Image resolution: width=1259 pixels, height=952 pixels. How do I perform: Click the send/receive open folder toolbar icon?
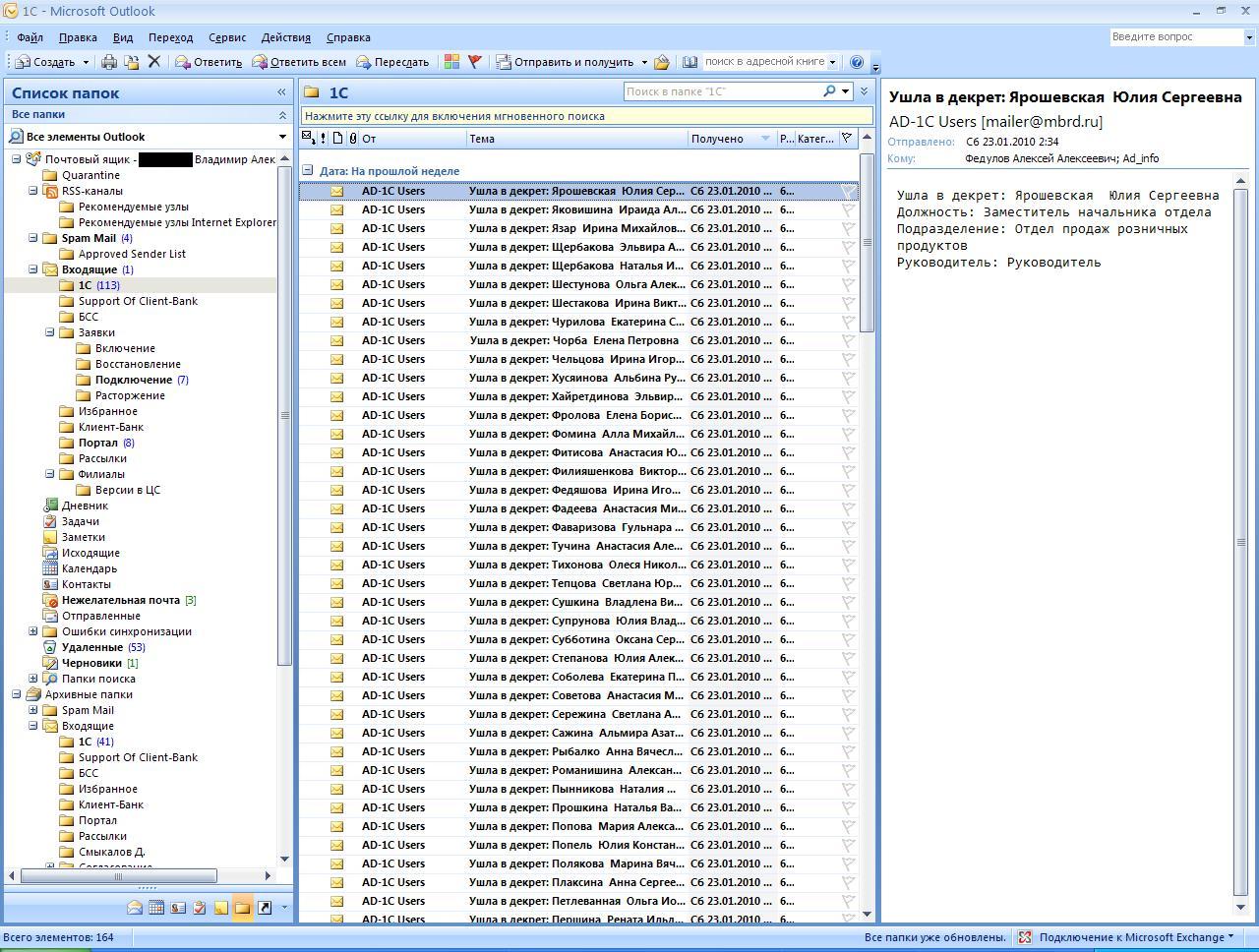(x=662, y=62)
